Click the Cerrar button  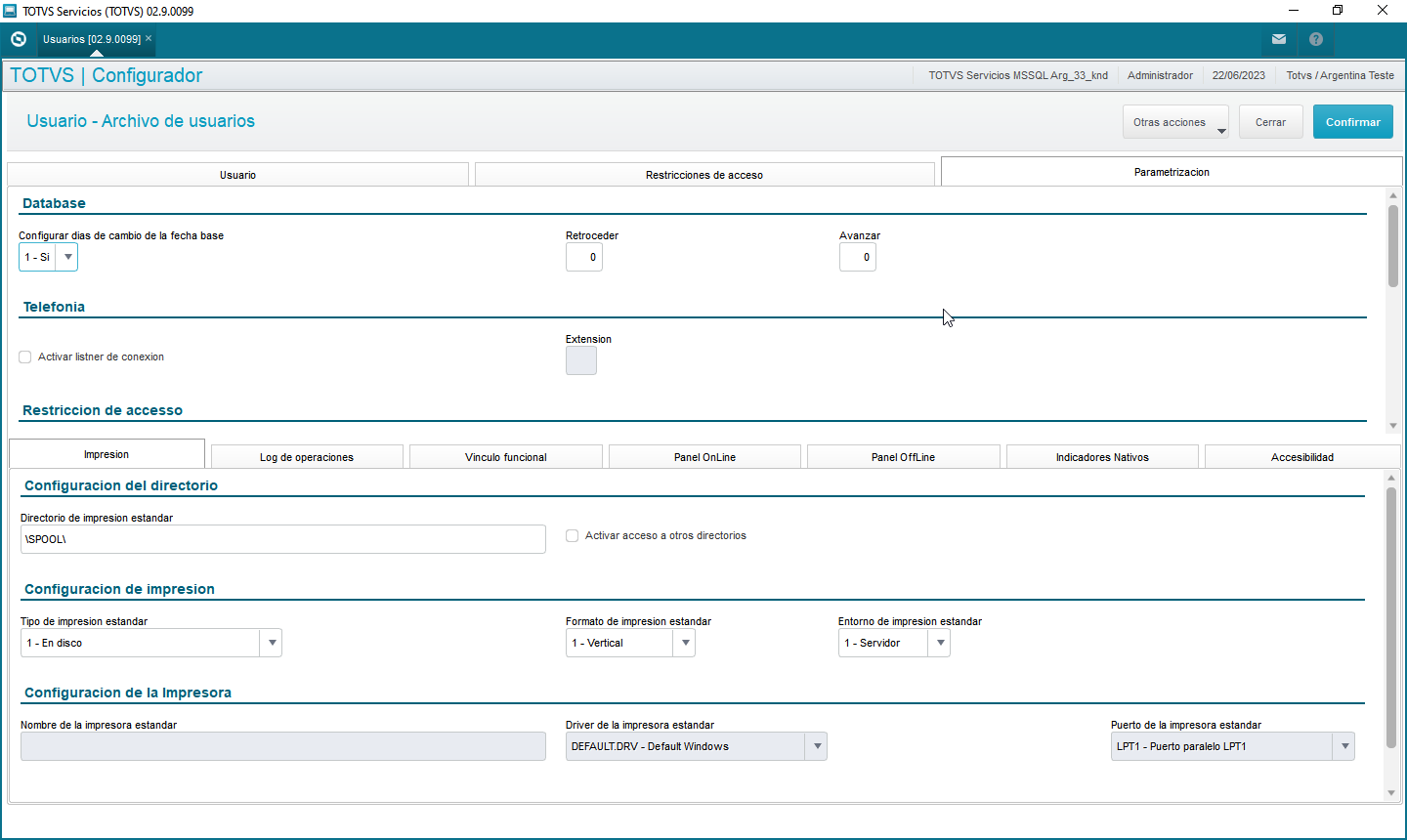click(x=1271, y=122)
